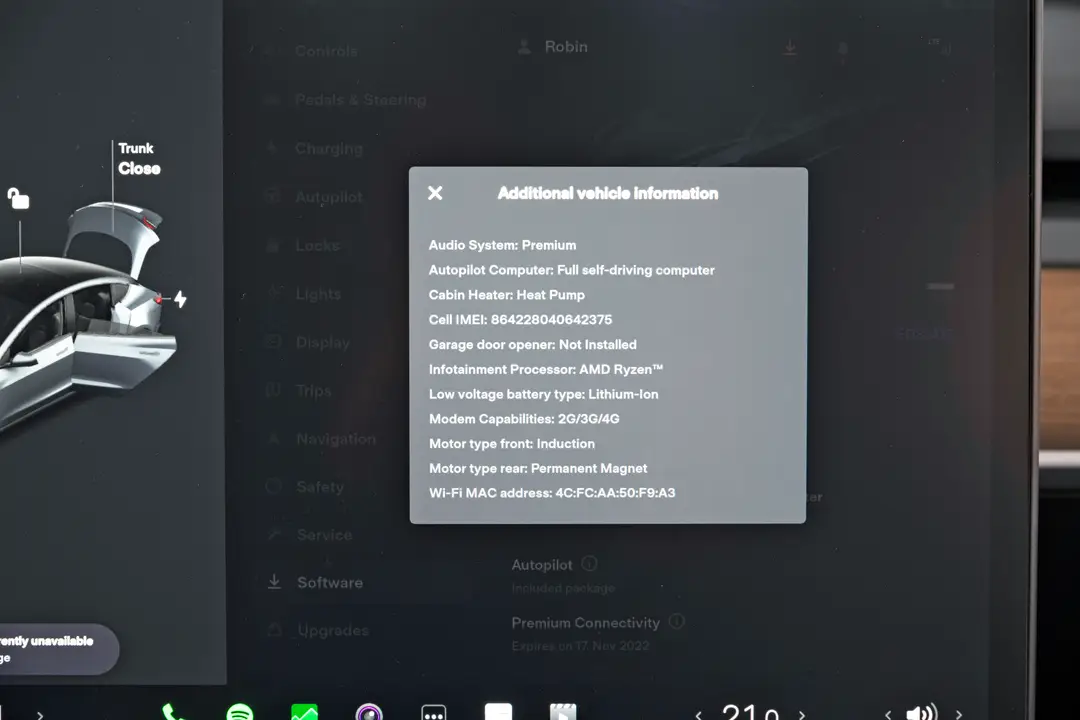Tap the info icon beside Premium Connectivity

pyautogui.click(x=677, y=622)
